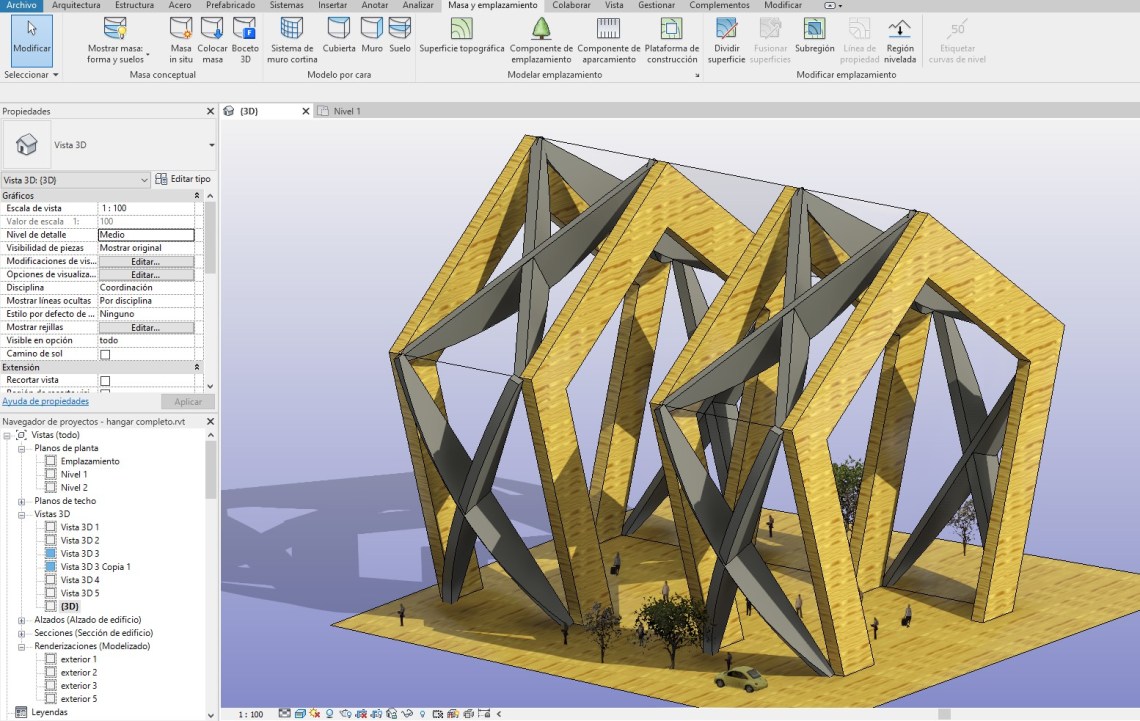1140x721 pixels.
Task: Expand the Planos de techo tree node
Action: click(22, 501)
